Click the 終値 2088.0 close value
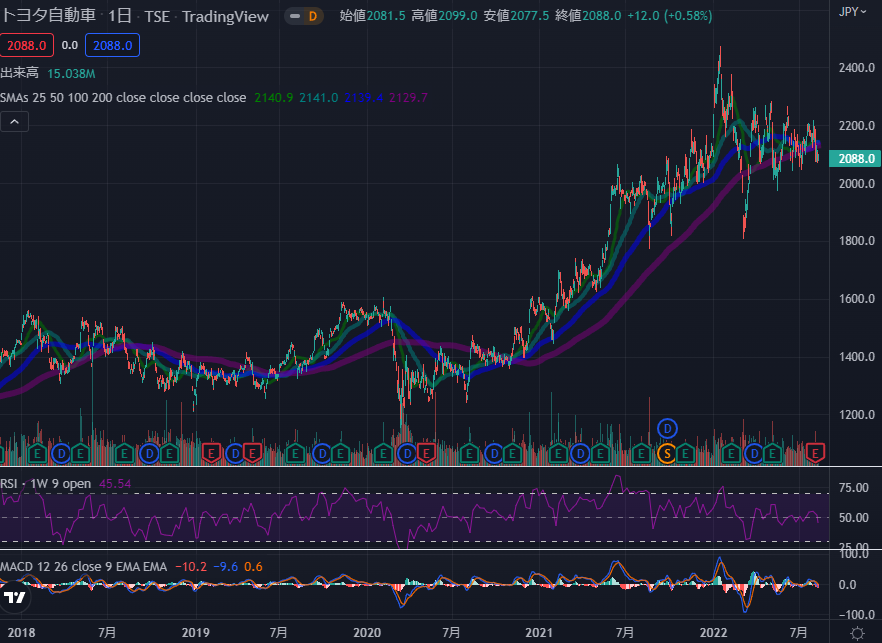 coord(588,16)
